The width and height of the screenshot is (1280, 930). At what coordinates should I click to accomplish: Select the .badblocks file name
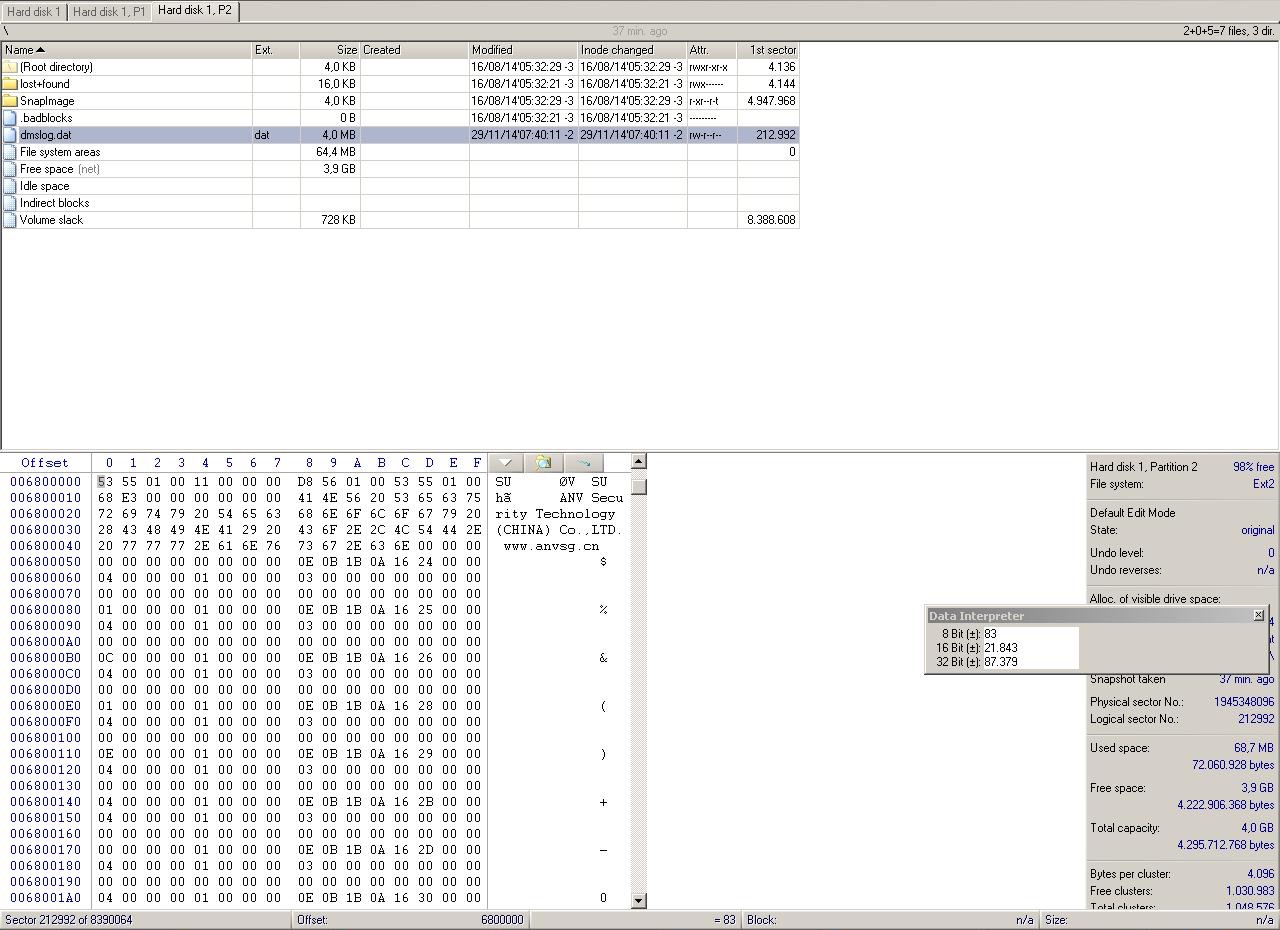click(46, 118)
